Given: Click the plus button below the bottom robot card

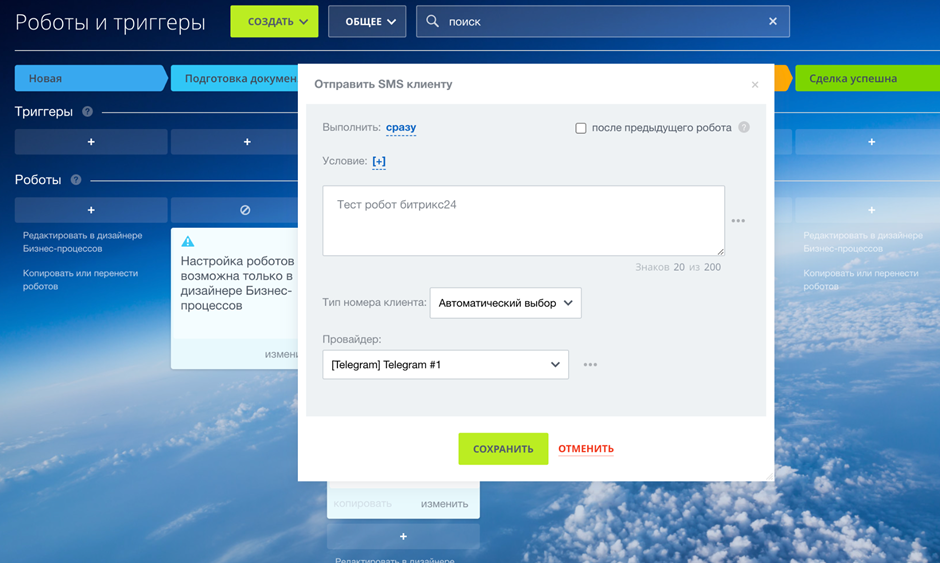Looking at the screenshot, I should 403,537.
